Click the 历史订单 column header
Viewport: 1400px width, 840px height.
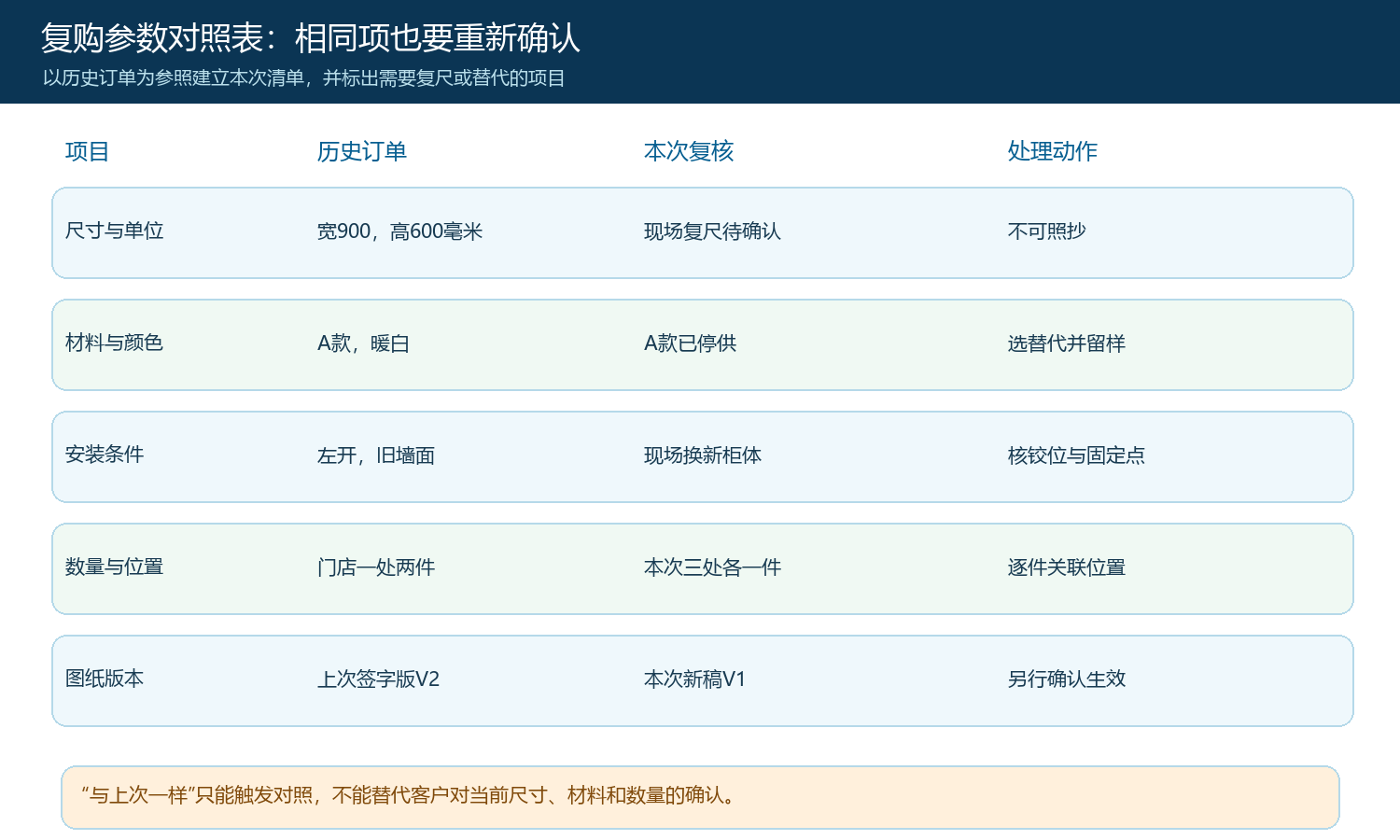point(362,151)
